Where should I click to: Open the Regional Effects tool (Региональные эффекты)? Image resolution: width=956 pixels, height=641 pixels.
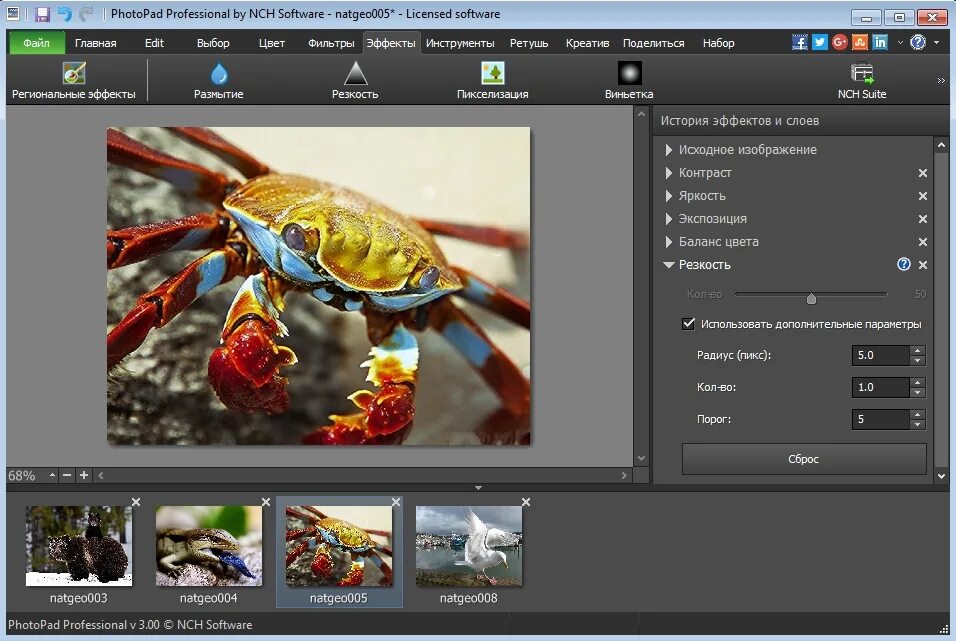click(x=73, y=80)
